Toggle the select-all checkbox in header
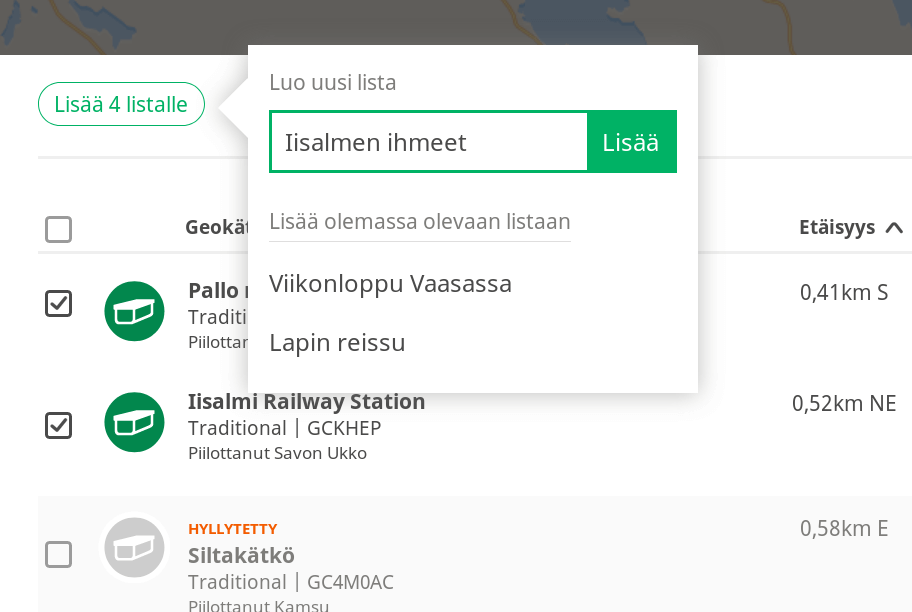 (x=59, y=229)
